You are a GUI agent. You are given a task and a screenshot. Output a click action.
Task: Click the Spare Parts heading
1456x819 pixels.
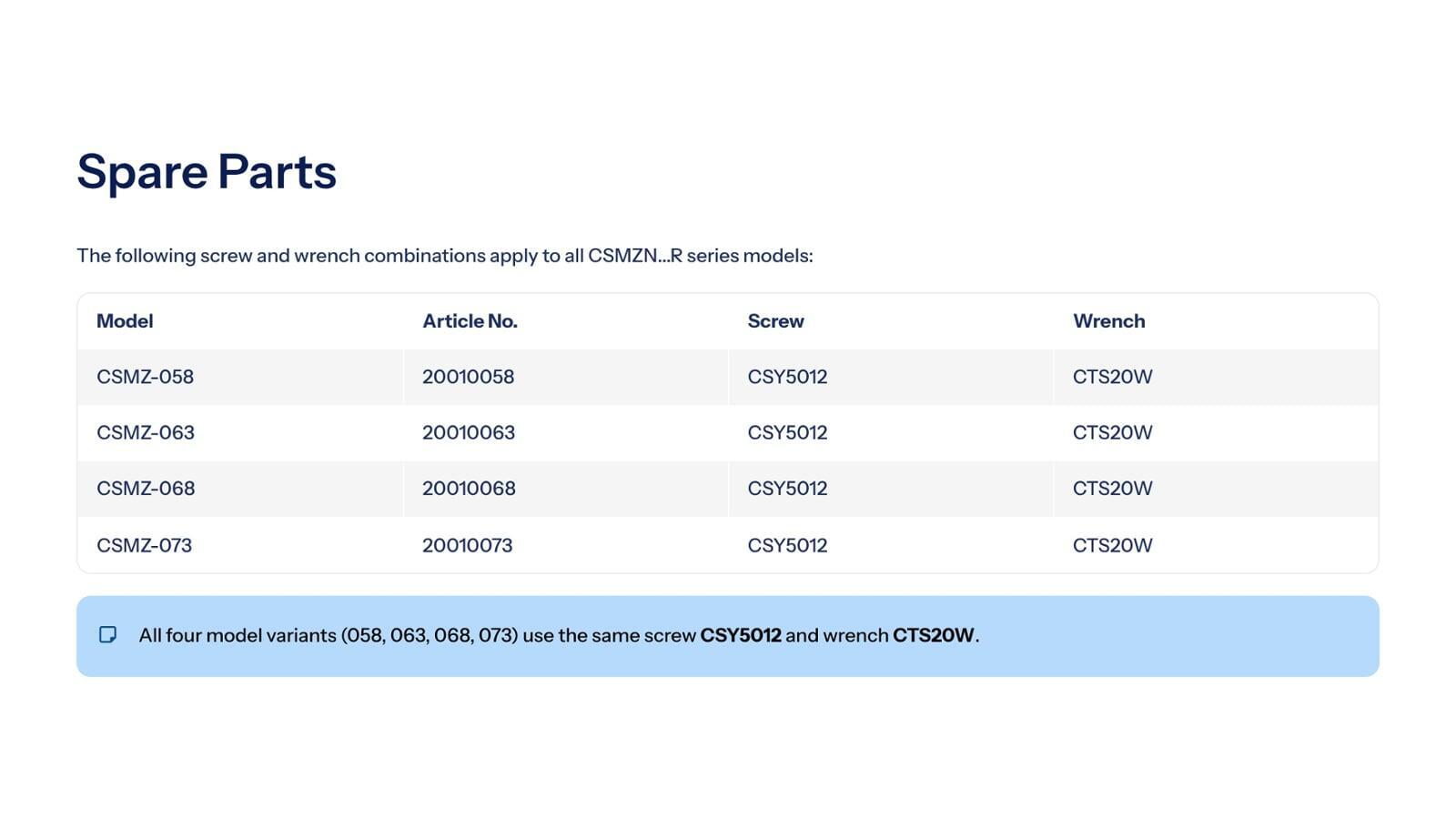(x=207, y=171)
